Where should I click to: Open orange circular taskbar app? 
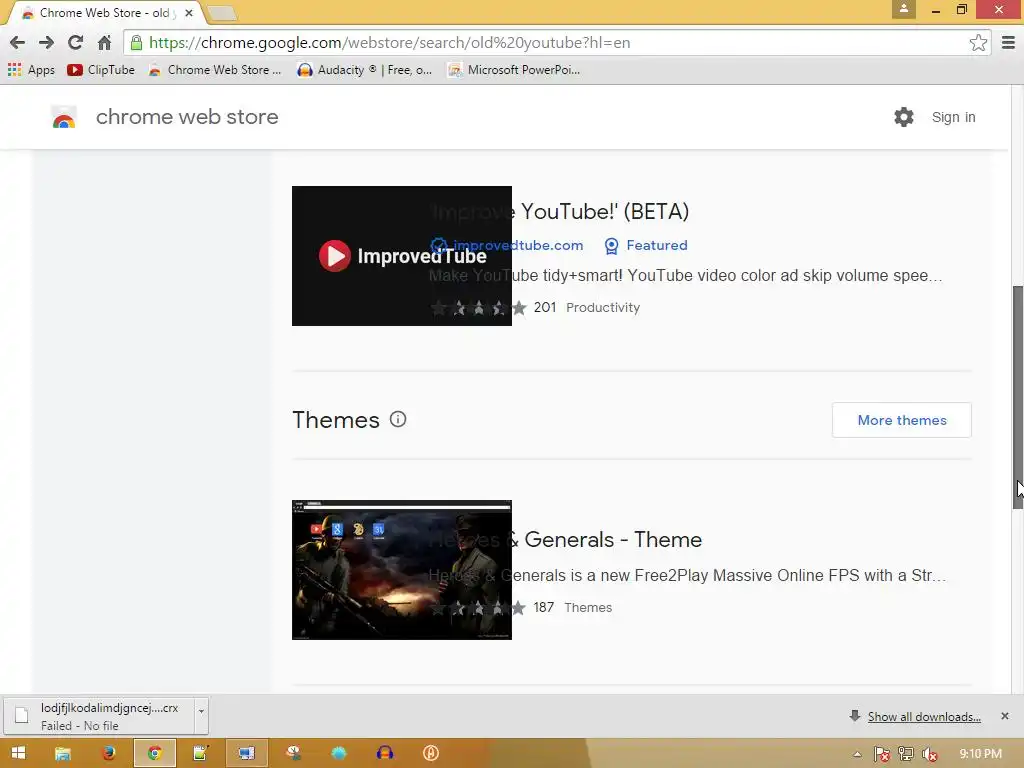[430, 753]
